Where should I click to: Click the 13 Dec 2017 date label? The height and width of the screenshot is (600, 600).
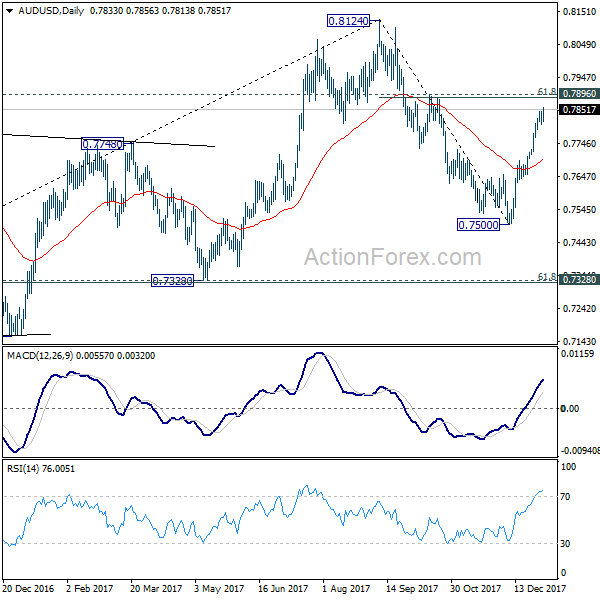(x=540, y=588)
